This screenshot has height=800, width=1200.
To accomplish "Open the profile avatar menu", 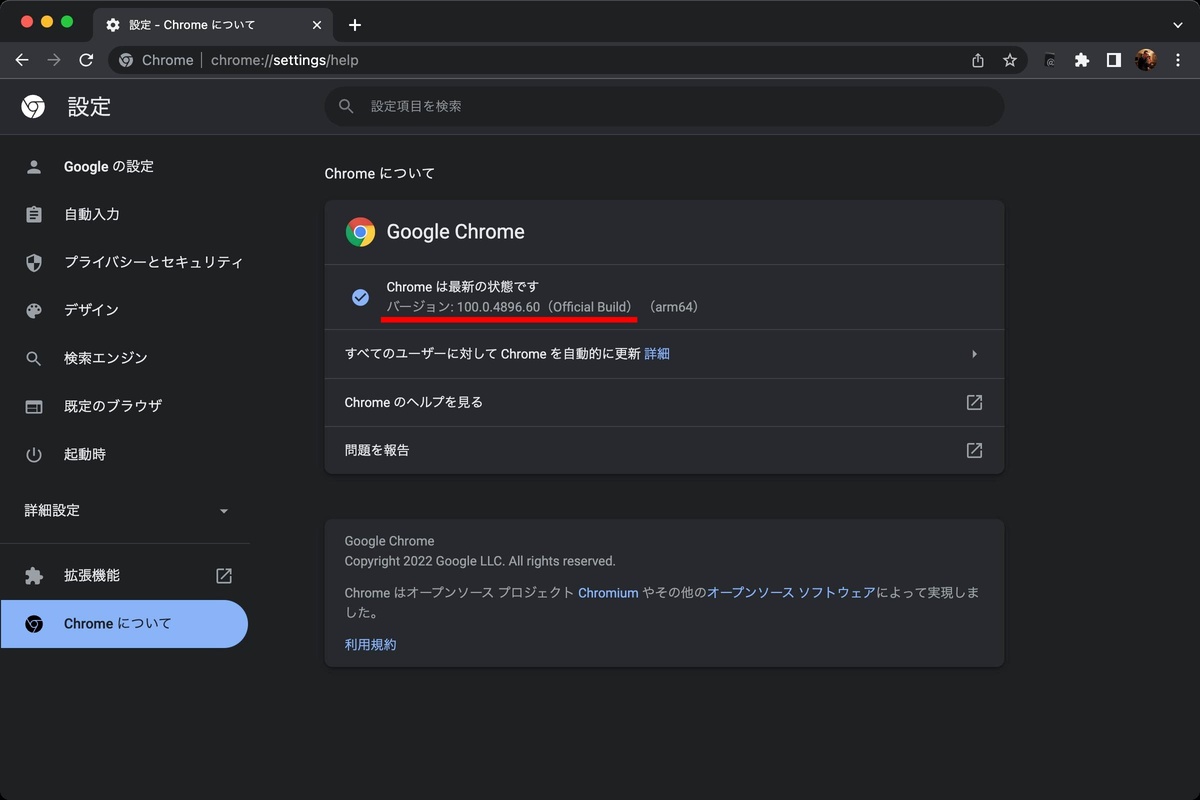I will pos(1146,60).
